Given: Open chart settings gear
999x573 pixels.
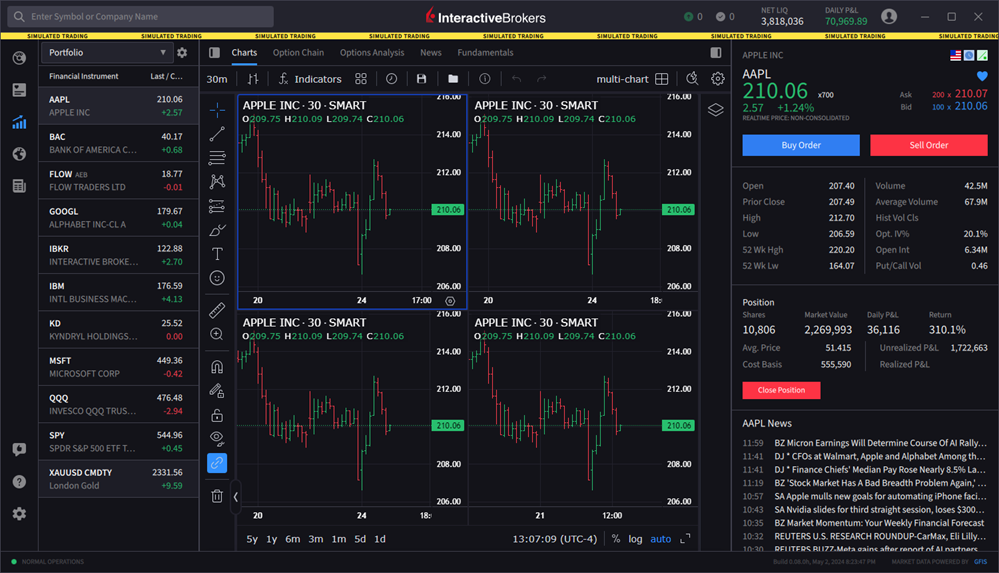Looking at the screenshot, I should (718, 79).
